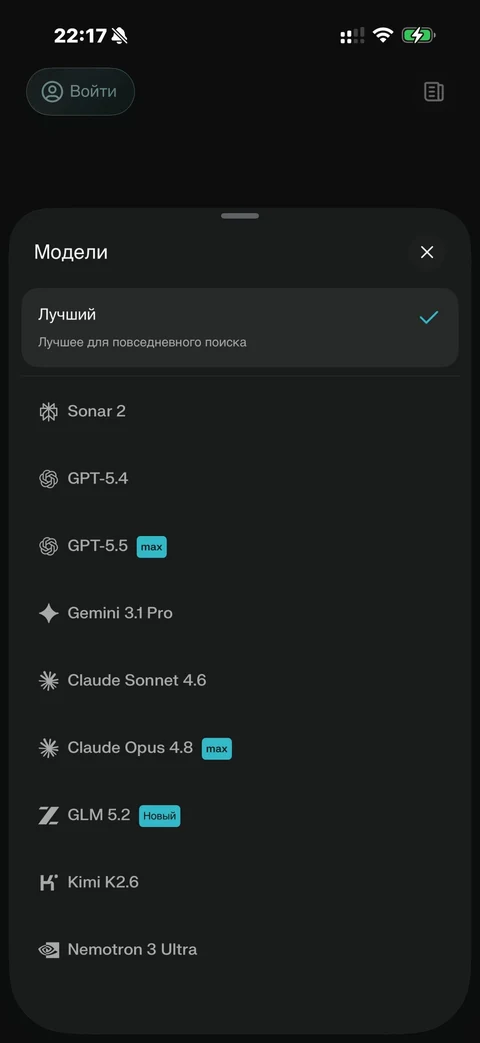480x1043 pixels.
Task: Tap the checkmark on the Лучший row
Action: 429,318
